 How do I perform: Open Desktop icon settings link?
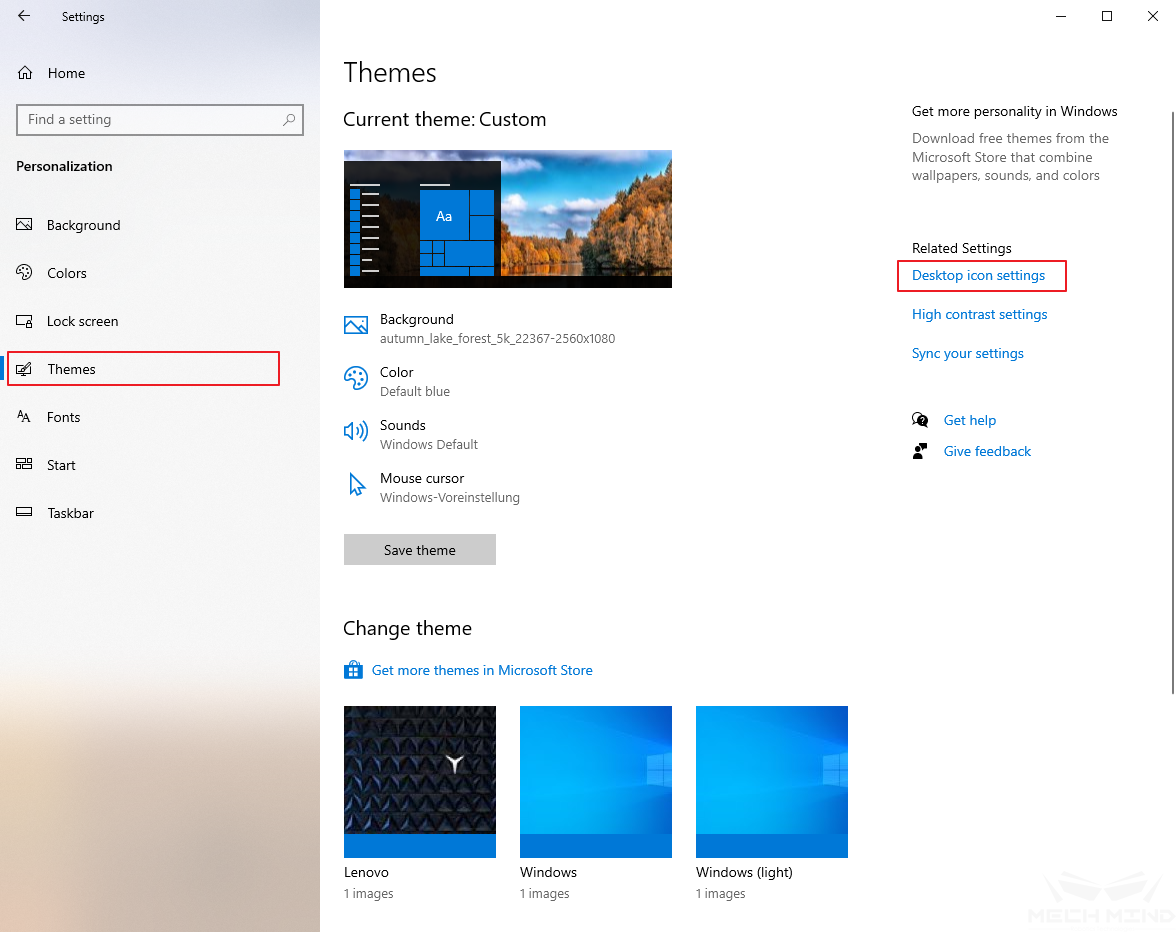tap(978, 275)
